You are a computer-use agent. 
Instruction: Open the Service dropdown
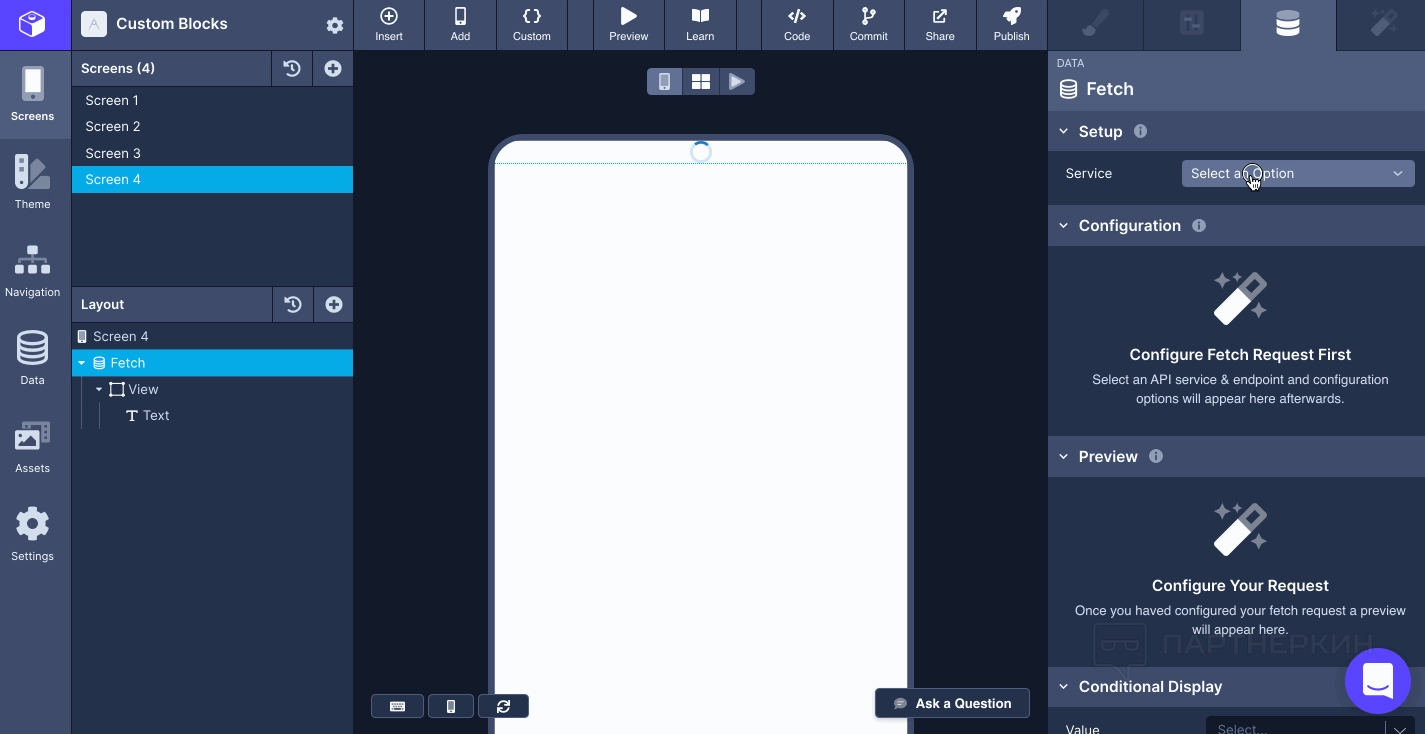[1297, 173]
